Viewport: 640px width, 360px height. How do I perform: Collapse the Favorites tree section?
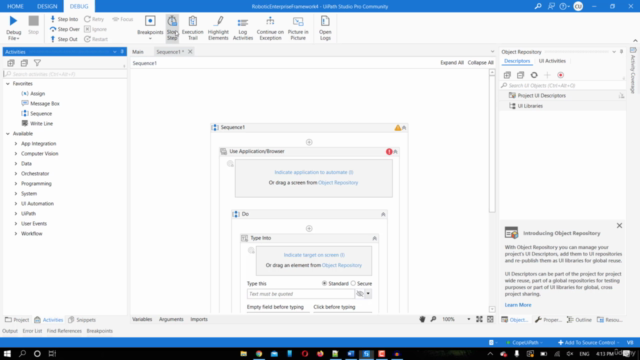[x=8, y=84]
